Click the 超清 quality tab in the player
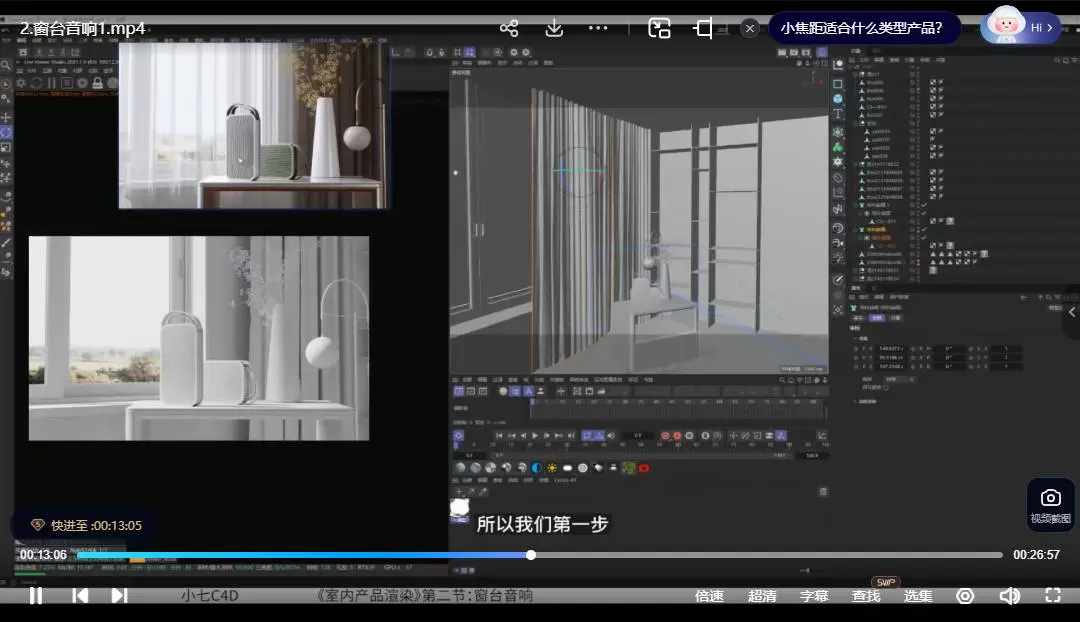Screen dimensions: 1080x622 762,596
